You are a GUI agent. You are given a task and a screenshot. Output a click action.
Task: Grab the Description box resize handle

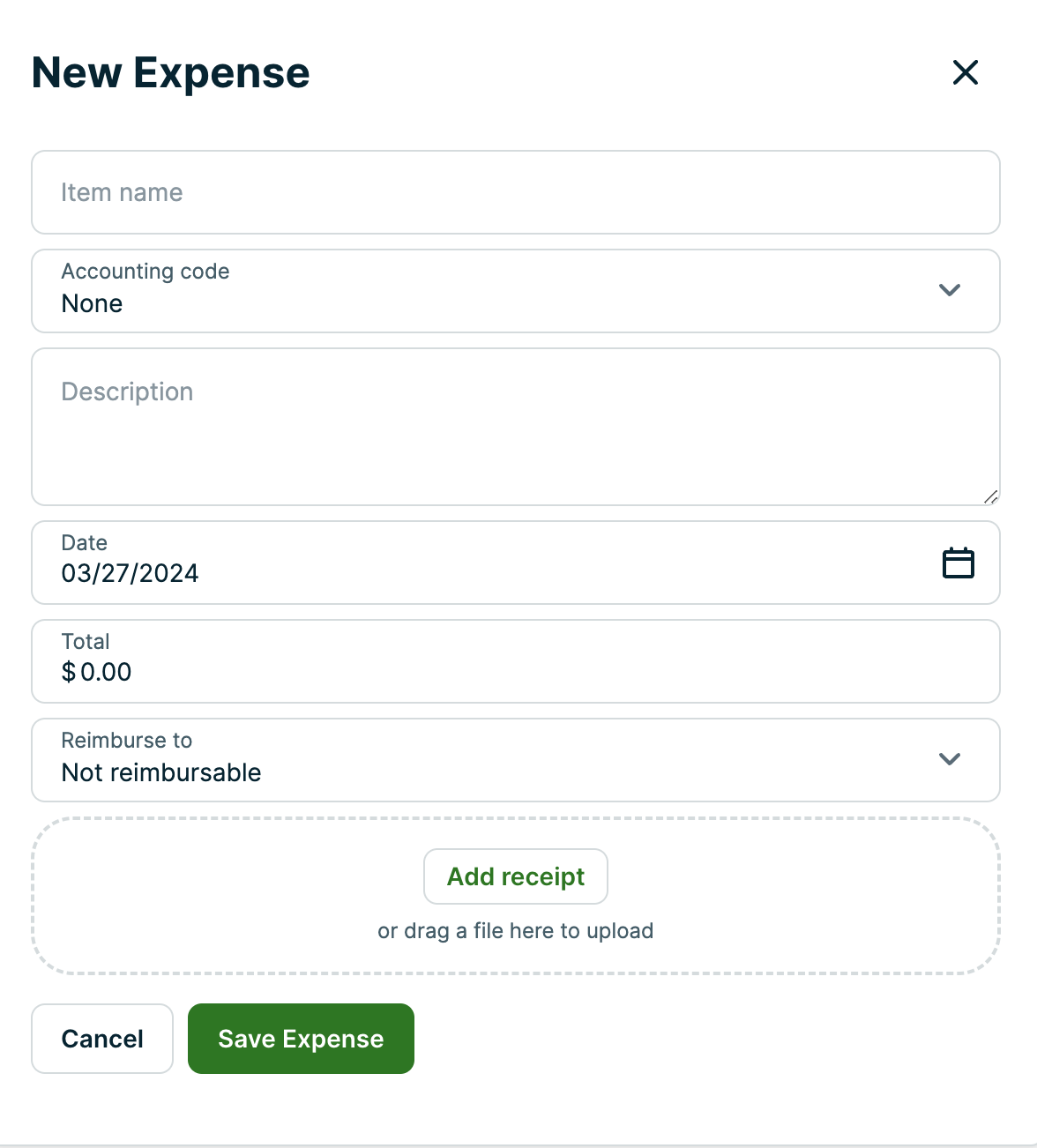pos(991,497)
